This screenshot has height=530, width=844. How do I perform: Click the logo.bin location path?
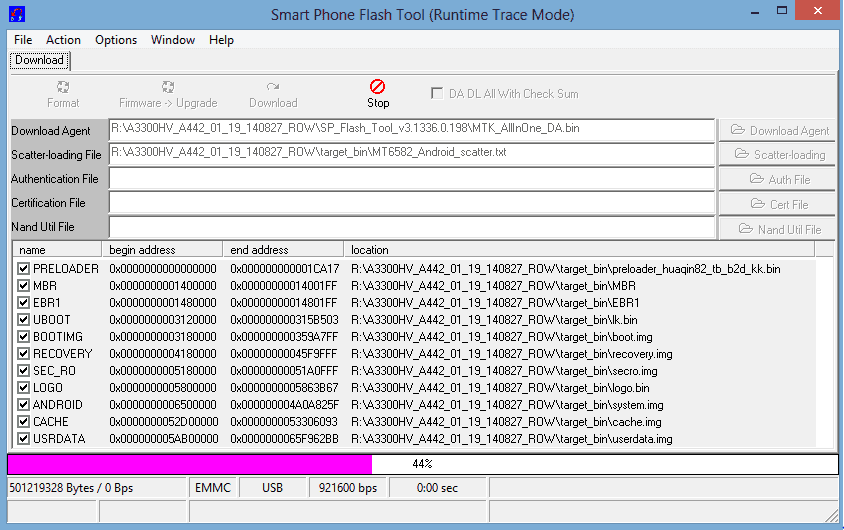click(x=500, y=388)
